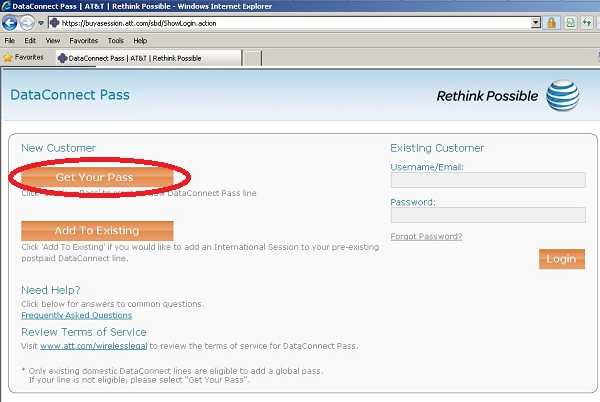The image size is (600, 402).
Task: Open the Frequently Asked Questions link
Action: click(77, 315)
